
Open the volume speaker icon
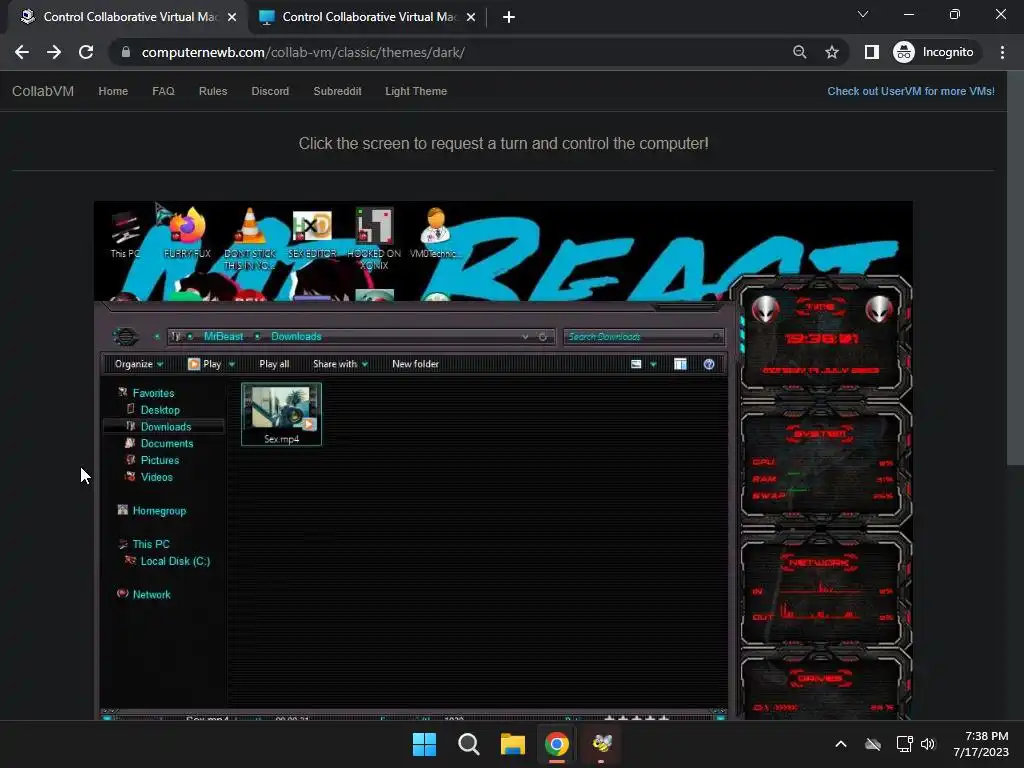(x=928, y=744)
